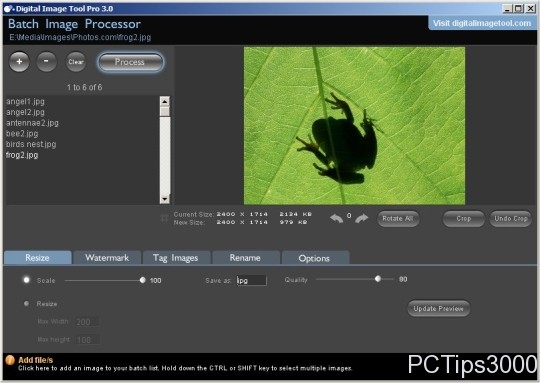
Task: Switch to the Resize tab
Action: (38, 258)
